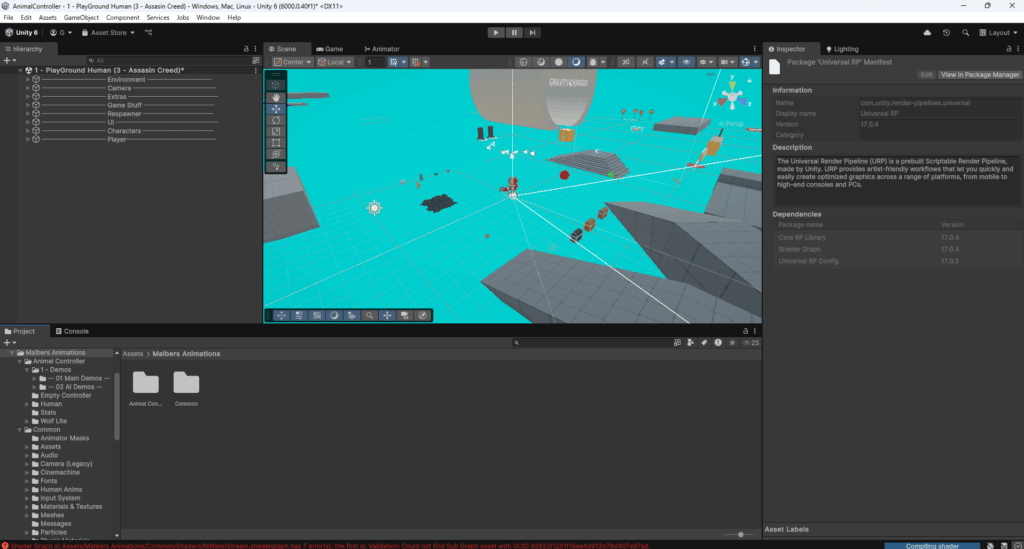Click the Edit button in Inspector
1024x549 pixels.
[x=926, y=74]
